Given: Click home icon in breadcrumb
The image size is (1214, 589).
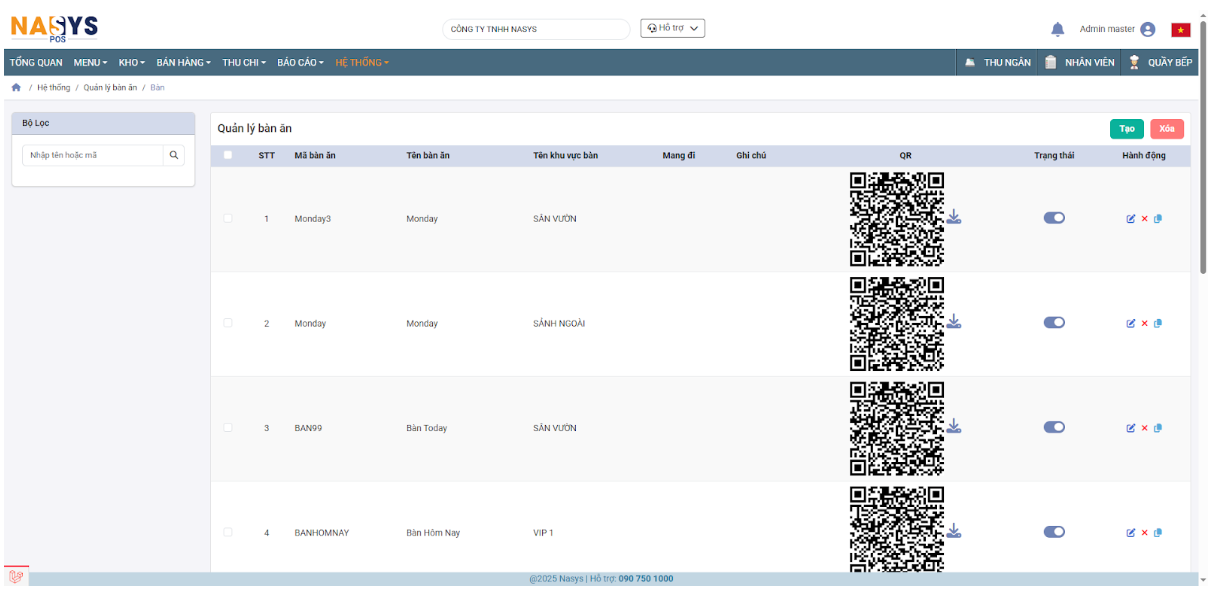Looking at the screenshot, I should point(16,88).
